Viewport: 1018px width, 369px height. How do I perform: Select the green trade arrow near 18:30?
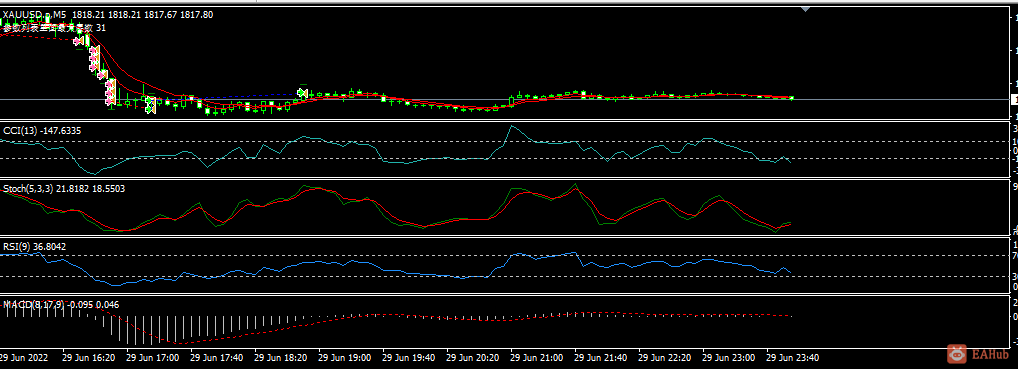[x=301, y=93]
